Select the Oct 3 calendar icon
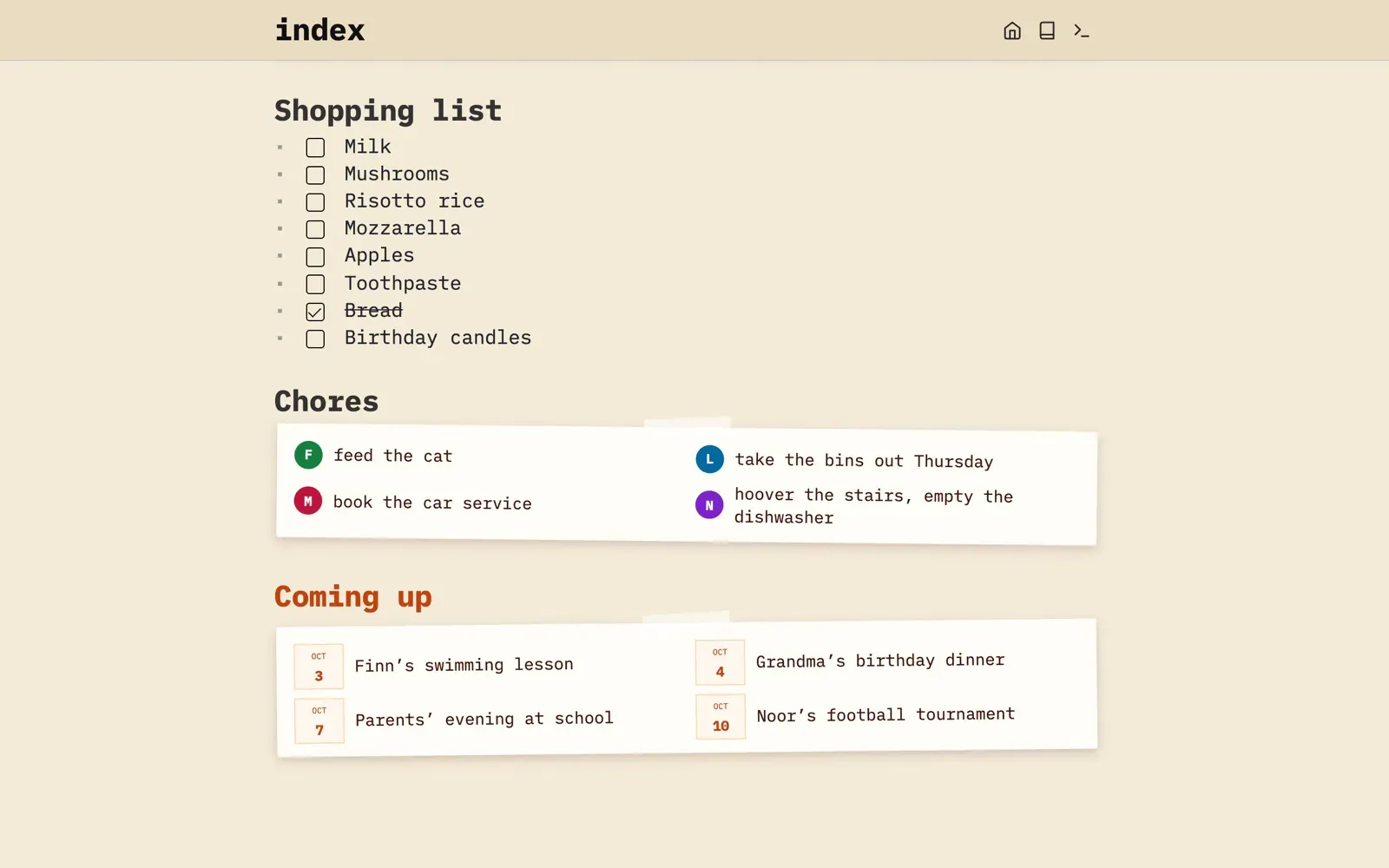 point(319,667)
